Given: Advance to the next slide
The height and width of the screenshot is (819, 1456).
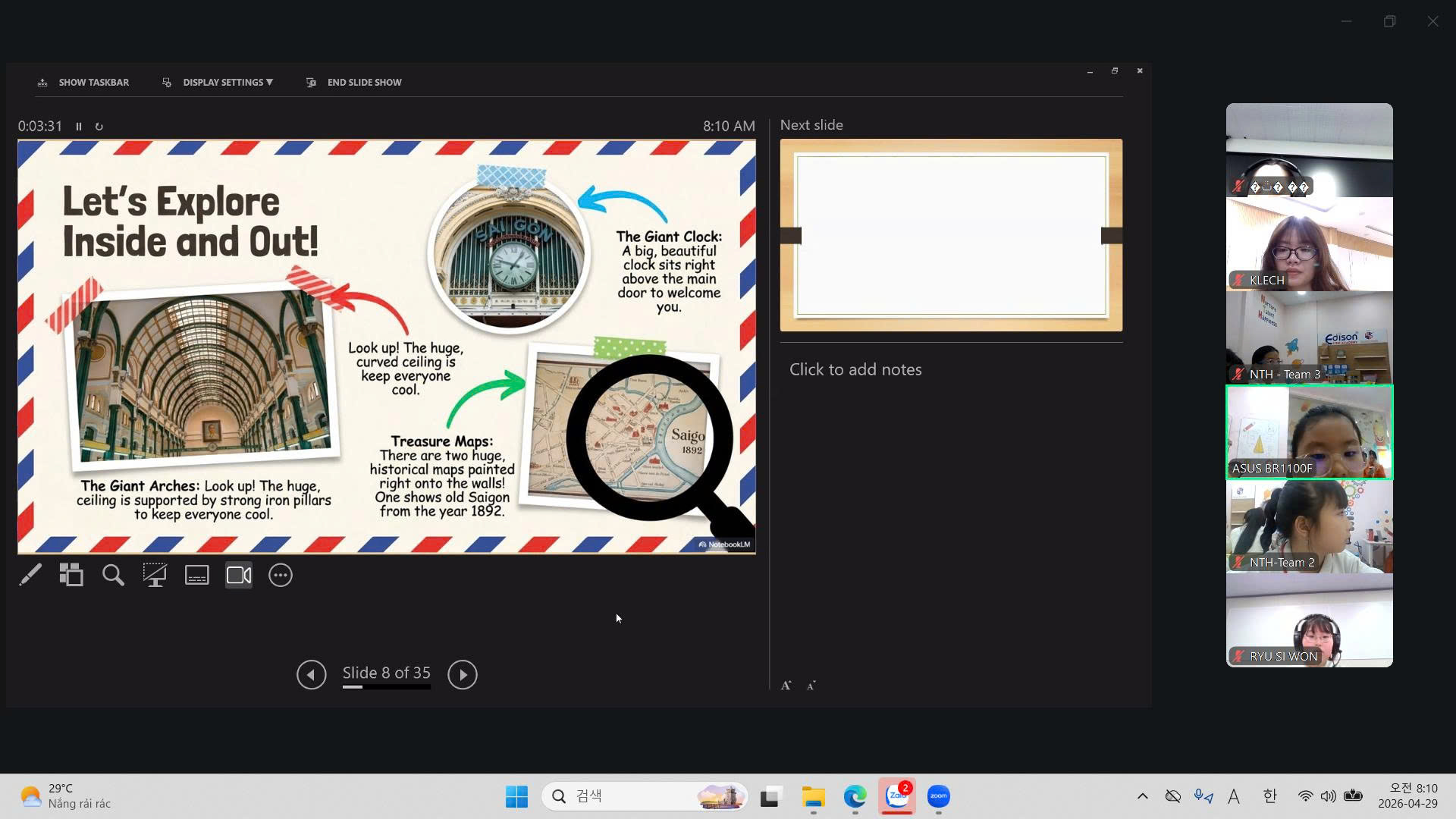Looking at the screenshot, I should tap(463, 674).
